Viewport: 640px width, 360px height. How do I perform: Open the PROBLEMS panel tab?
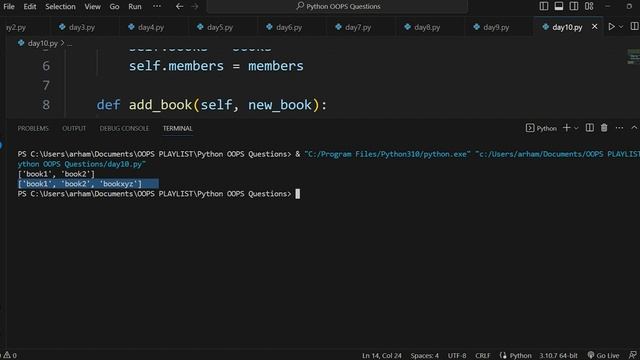[33, 129]
